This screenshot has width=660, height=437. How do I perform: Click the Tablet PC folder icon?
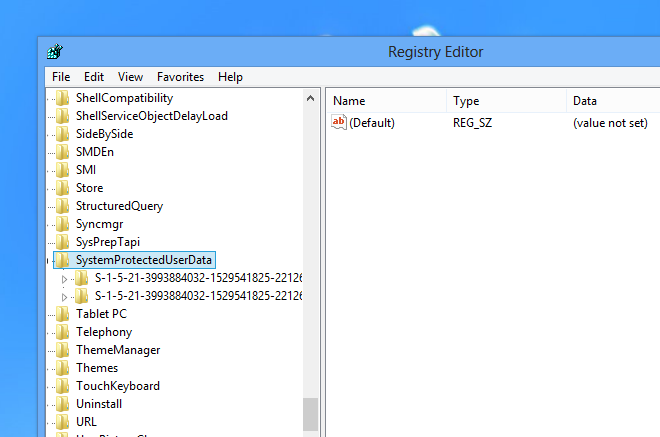click(63, 314)
